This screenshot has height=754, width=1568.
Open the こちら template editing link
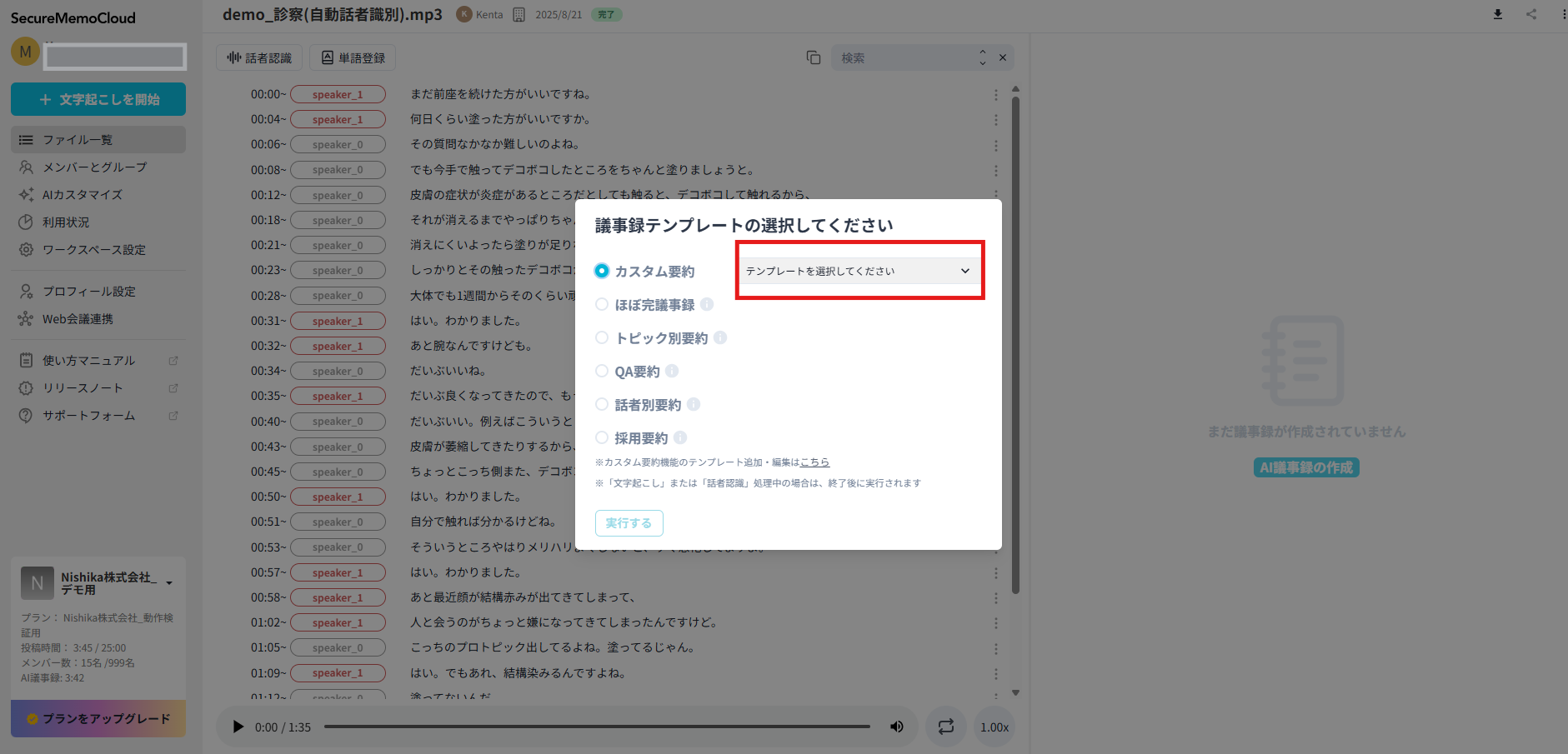[x=814, y=462]
